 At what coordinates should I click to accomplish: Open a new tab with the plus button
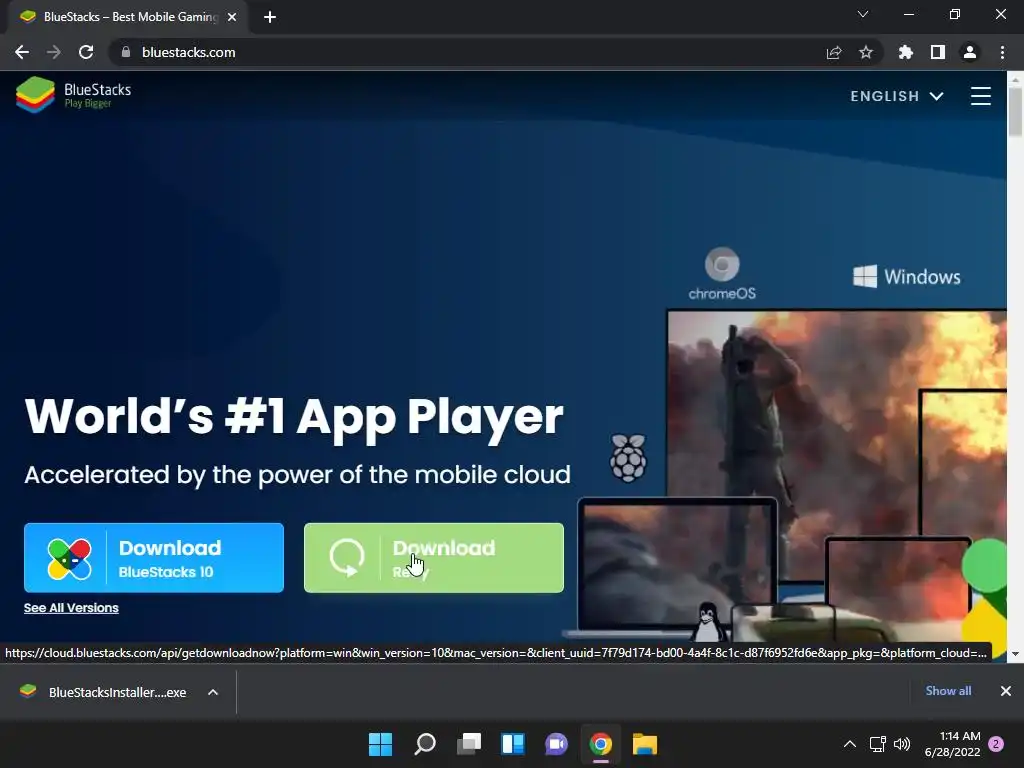[270, 17]
